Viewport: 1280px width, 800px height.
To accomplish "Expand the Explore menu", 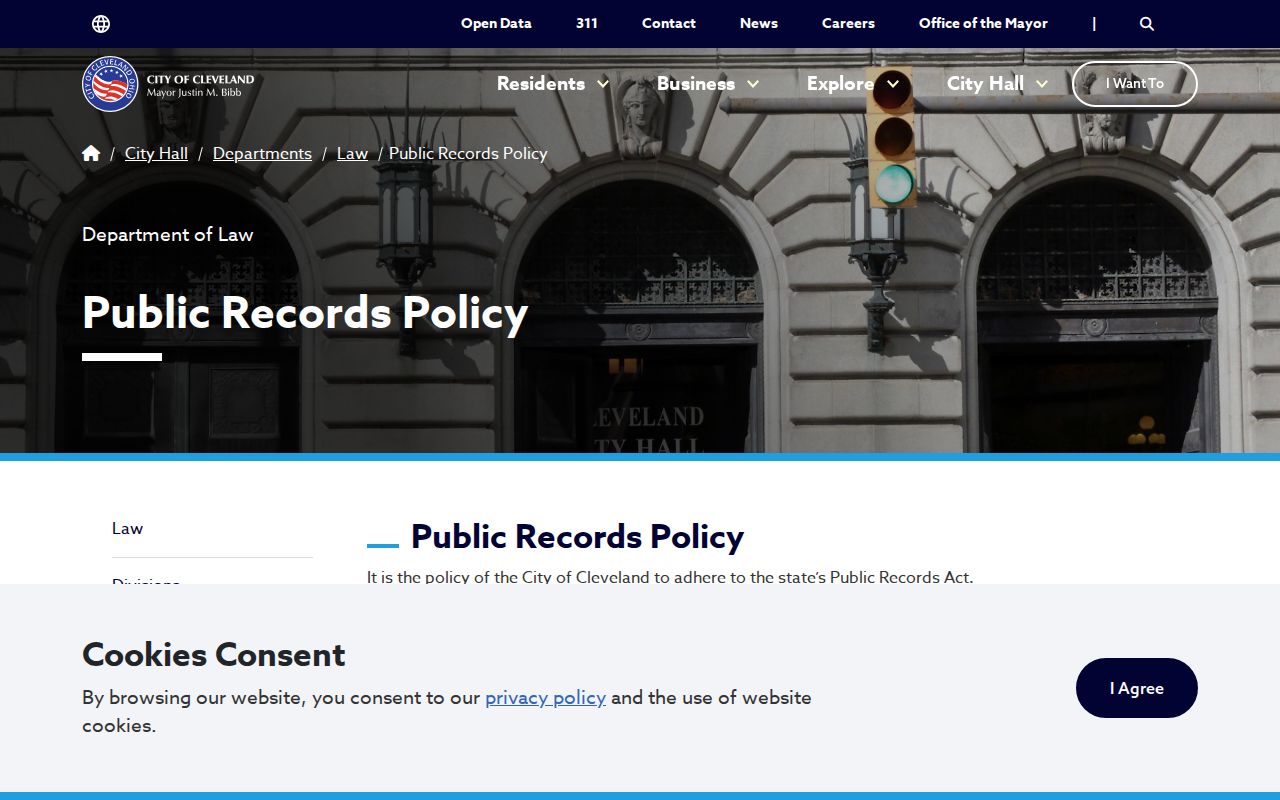I will click(853, 84).
